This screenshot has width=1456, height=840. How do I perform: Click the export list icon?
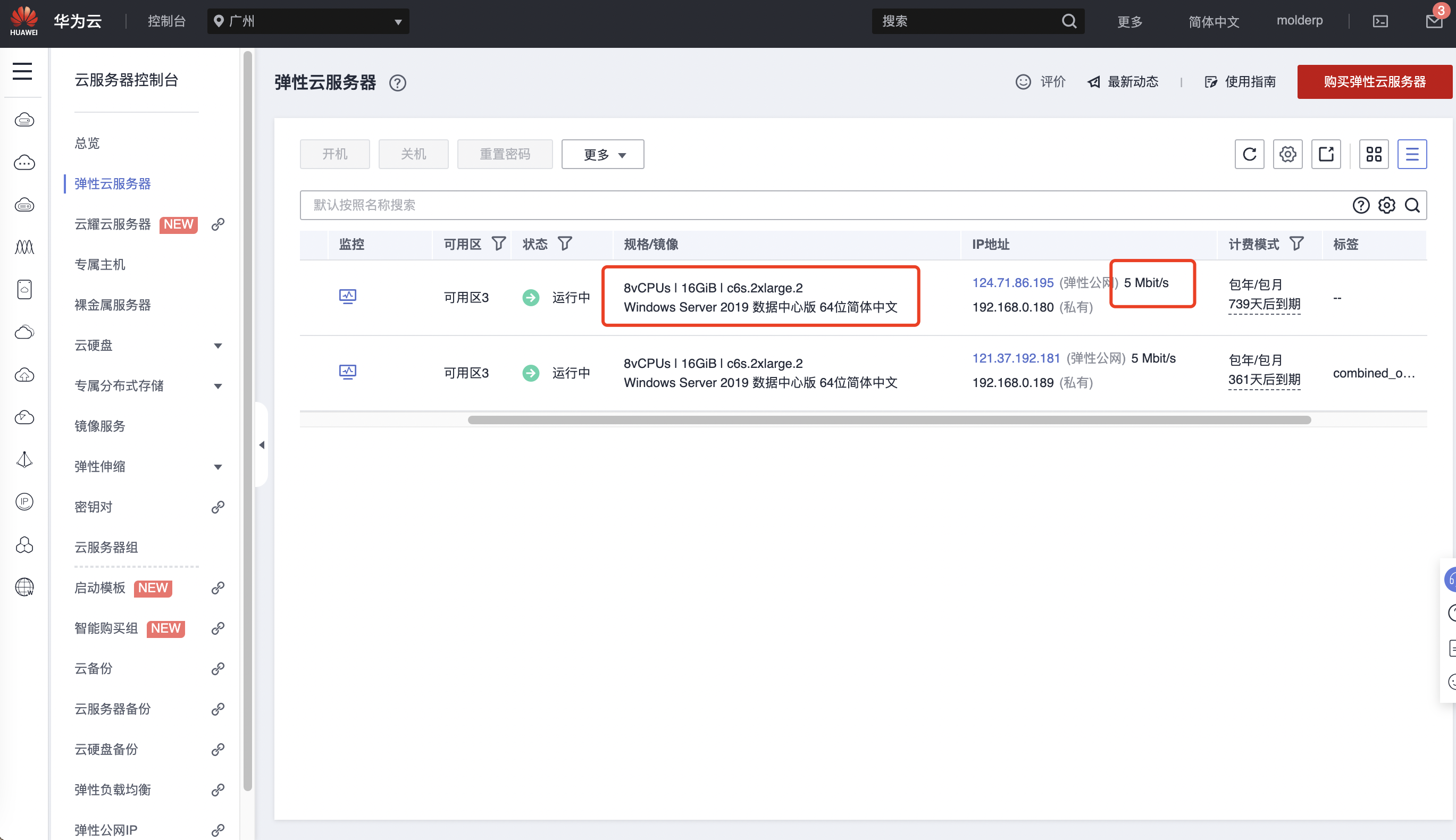pos(1325,154)
